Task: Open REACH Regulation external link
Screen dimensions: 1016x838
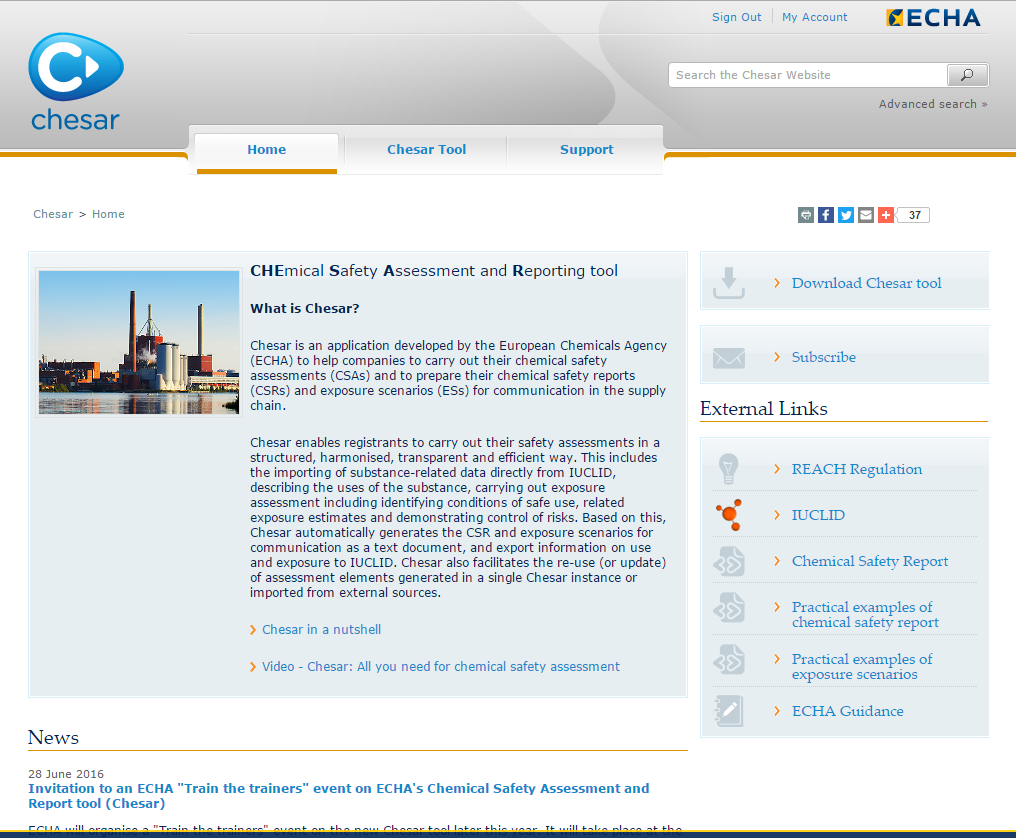Action: (x=857, y=469)
